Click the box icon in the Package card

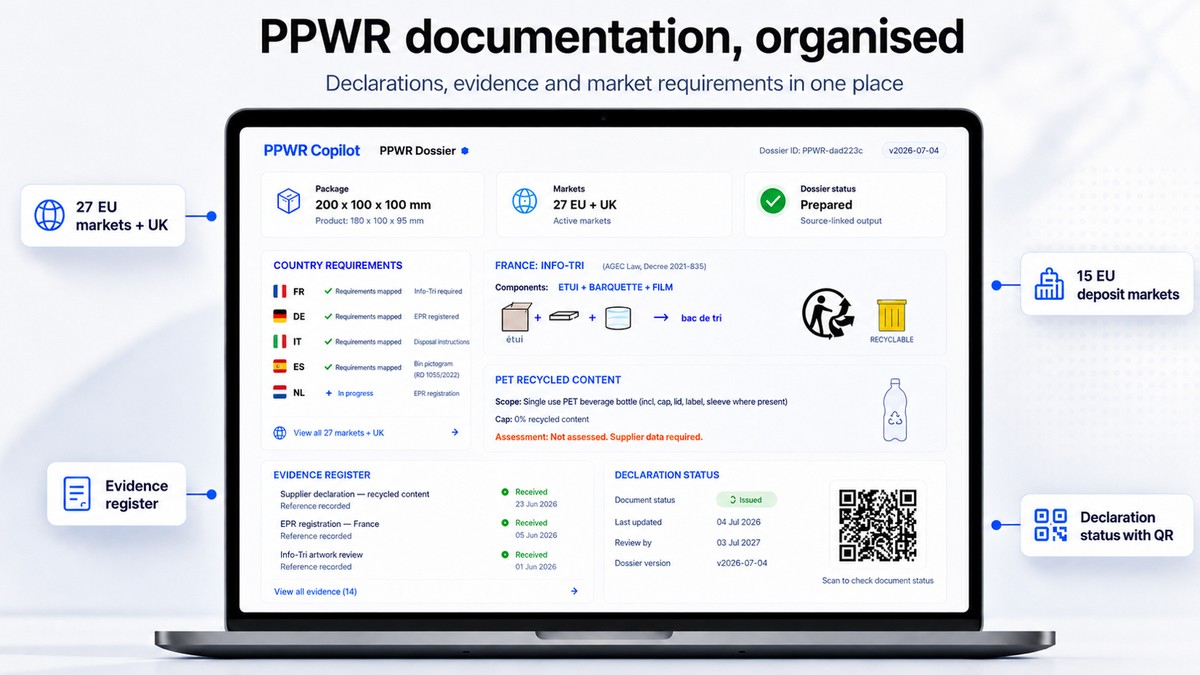(289, 201)
